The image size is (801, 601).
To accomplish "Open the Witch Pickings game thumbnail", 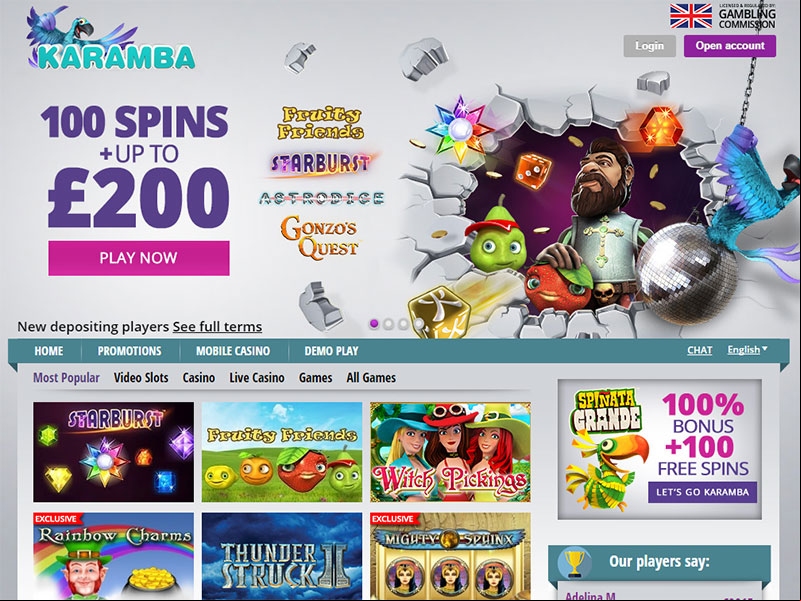I will pos(451,452).
